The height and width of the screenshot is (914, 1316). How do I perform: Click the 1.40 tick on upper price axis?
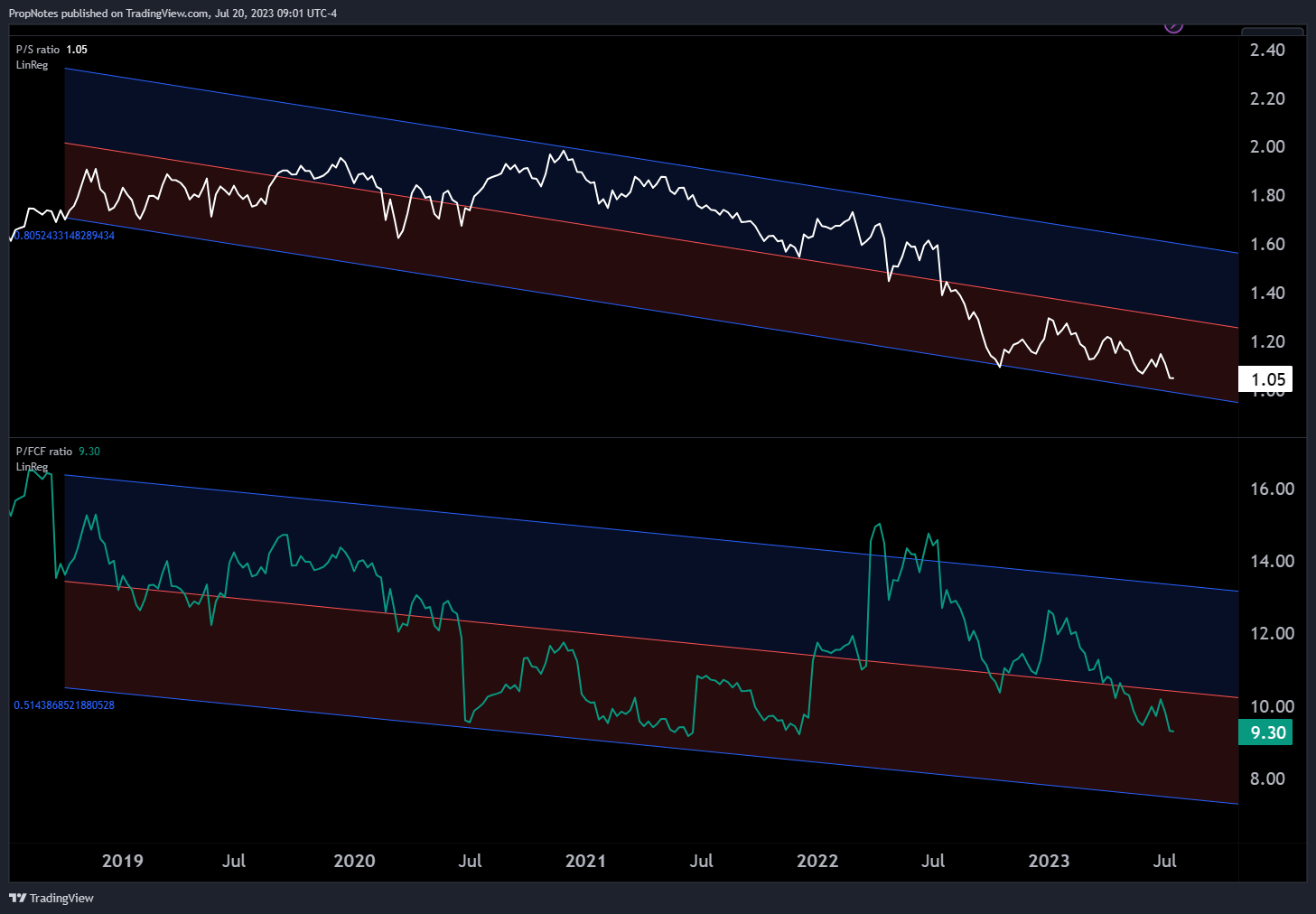(x=1267, y=294)
